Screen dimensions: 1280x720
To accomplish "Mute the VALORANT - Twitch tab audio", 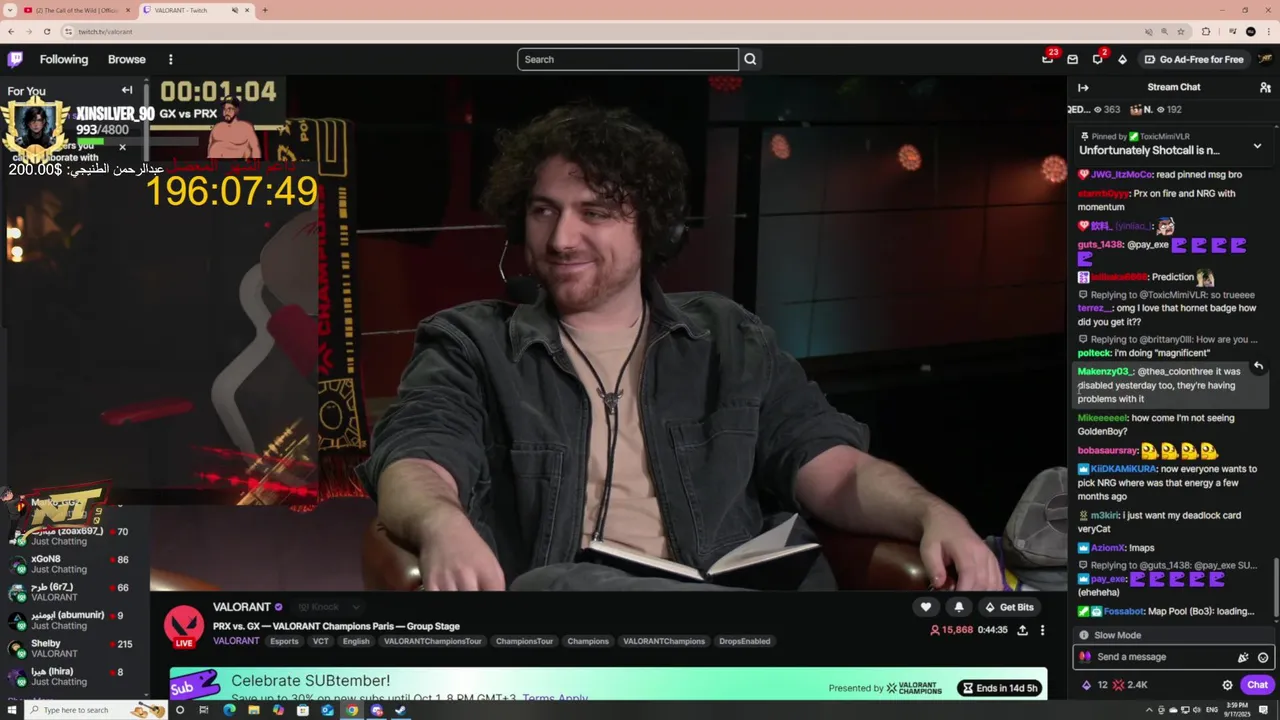I will [x=236, y=10].
